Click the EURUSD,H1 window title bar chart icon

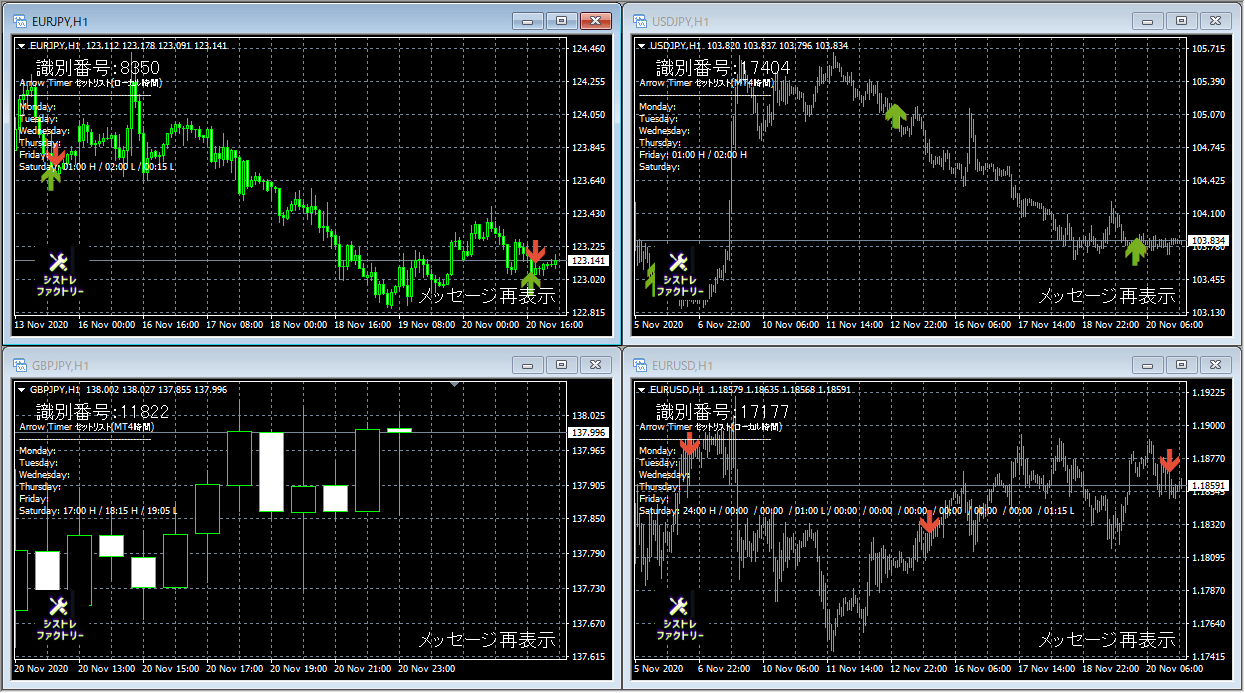click(638, 365)
